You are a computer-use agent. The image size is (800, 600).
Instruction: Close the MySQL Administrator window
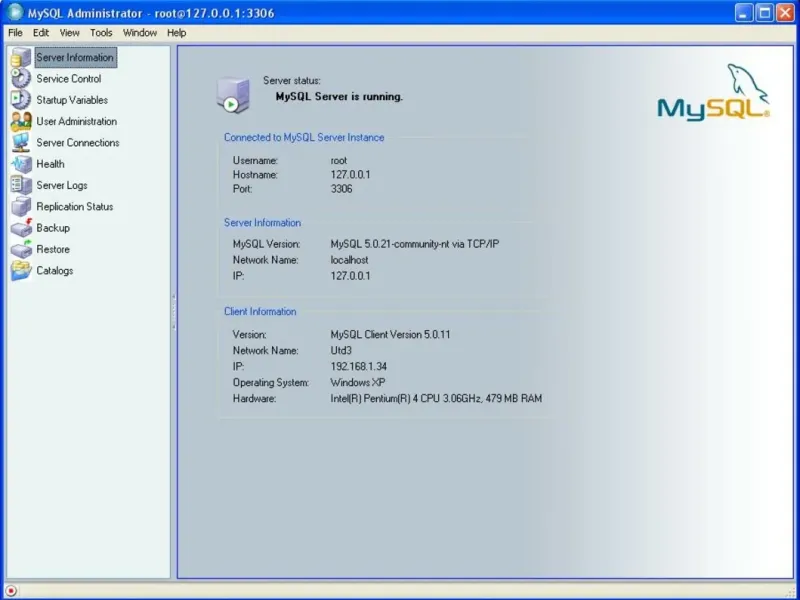click(x=785, y=13)
